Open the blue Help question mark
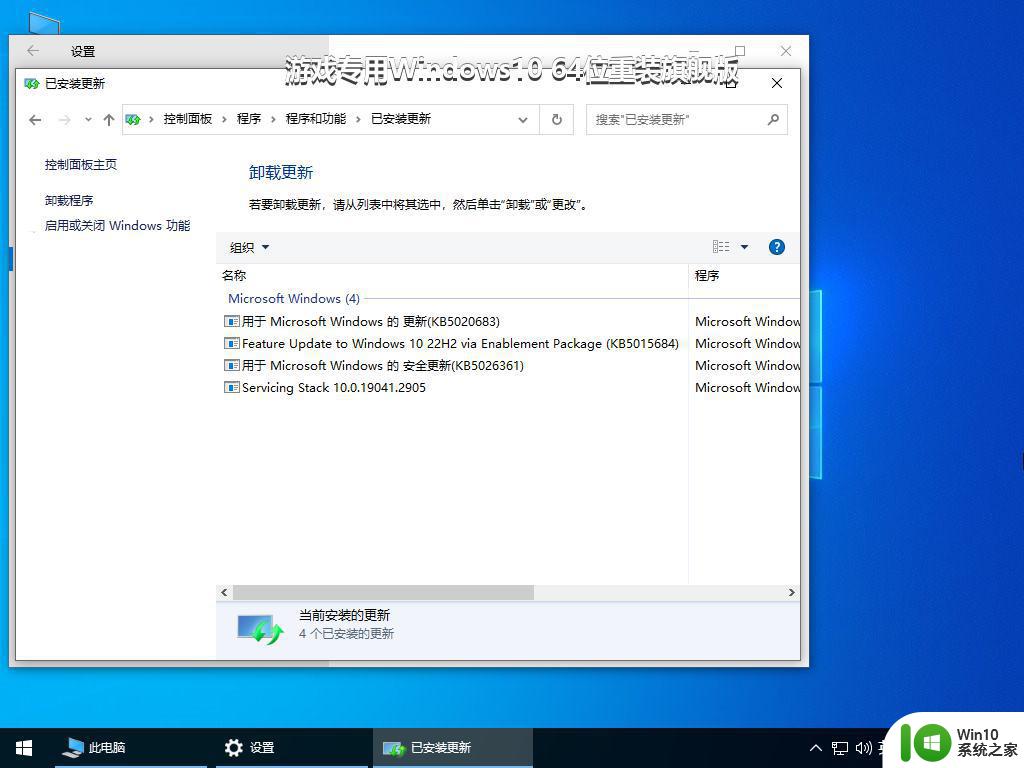 pos(776,247)
